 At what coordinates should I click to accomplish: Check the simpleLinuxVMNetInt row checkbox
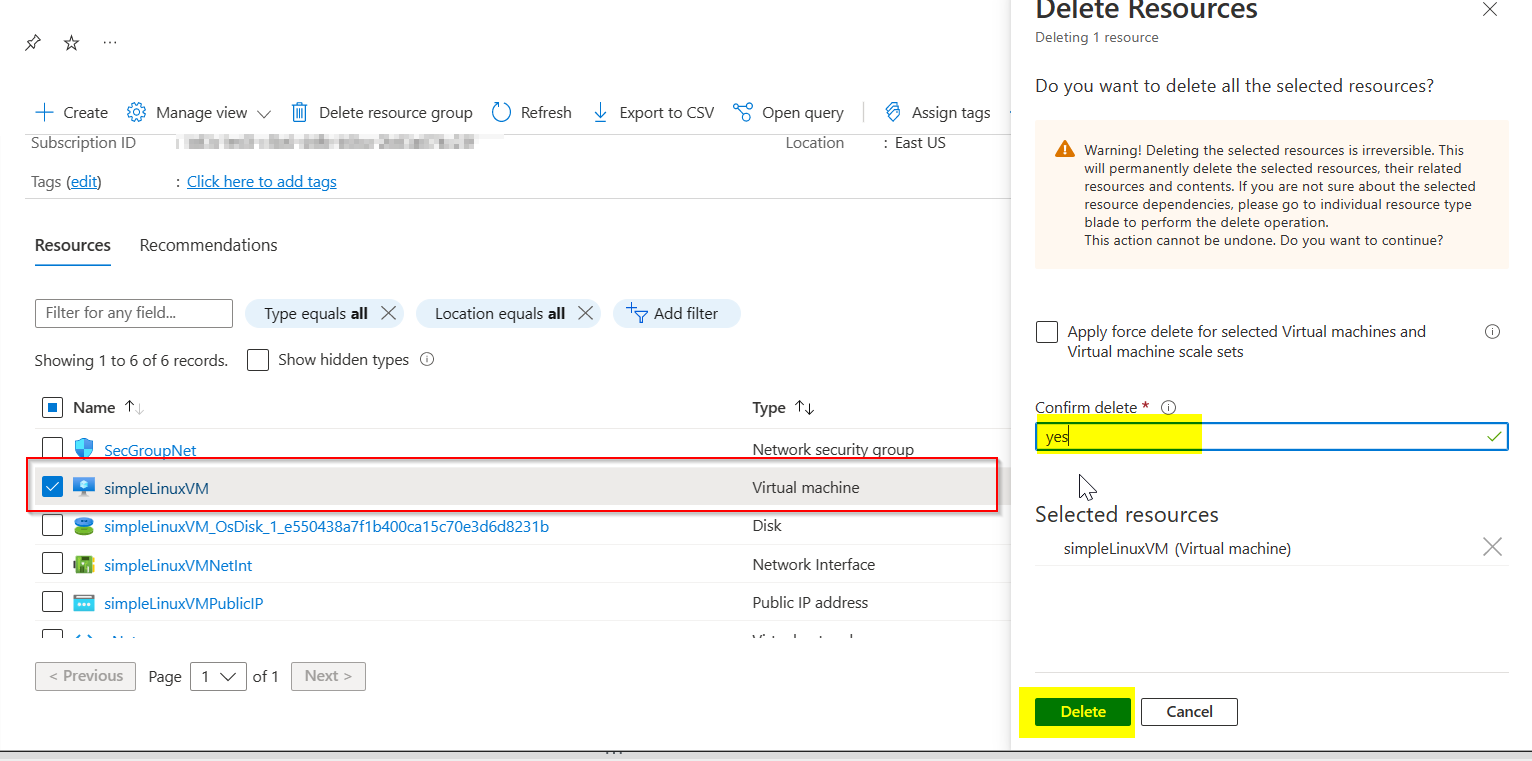53,564
